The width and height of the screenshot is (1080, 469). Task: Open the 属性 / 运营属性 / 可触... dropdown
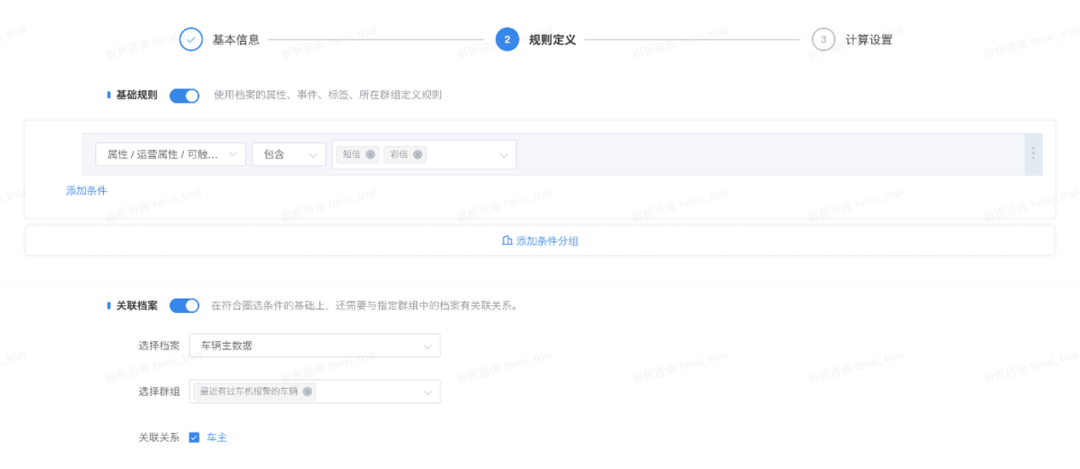coord(170,154)
